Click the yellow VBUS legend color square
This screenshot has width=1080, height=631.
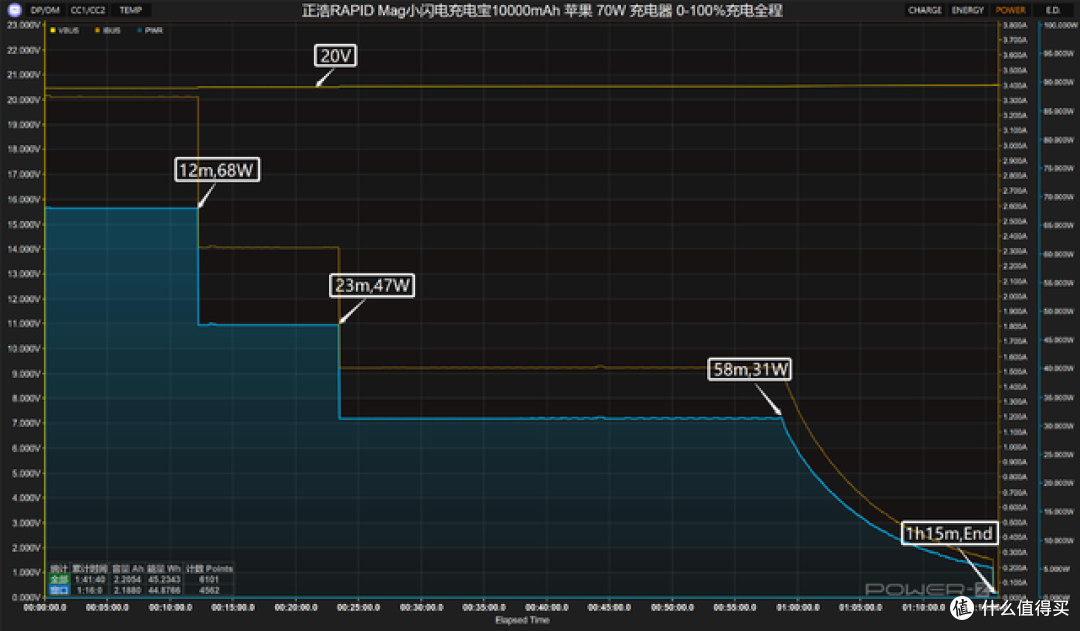[x=52, y=30]
